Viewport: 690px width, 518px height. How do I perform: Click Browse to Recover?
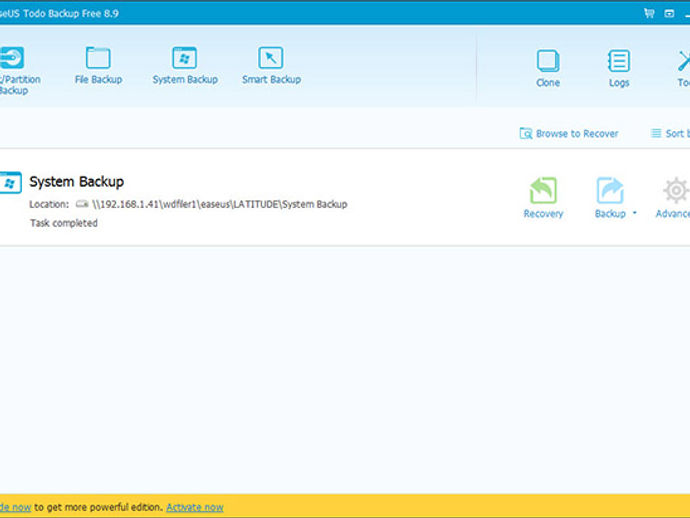click(x=569, y=133)
